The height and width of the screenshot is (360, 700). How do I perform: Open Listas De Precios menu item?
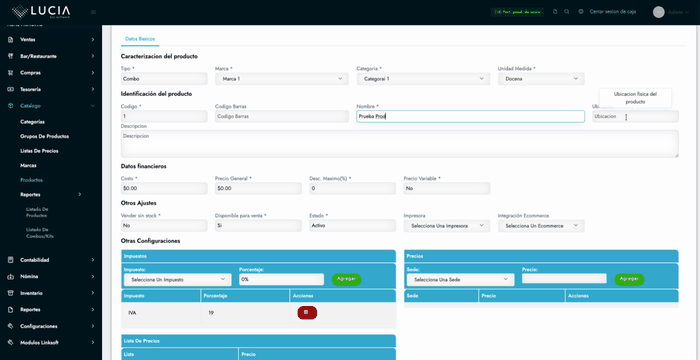[39, 151]
